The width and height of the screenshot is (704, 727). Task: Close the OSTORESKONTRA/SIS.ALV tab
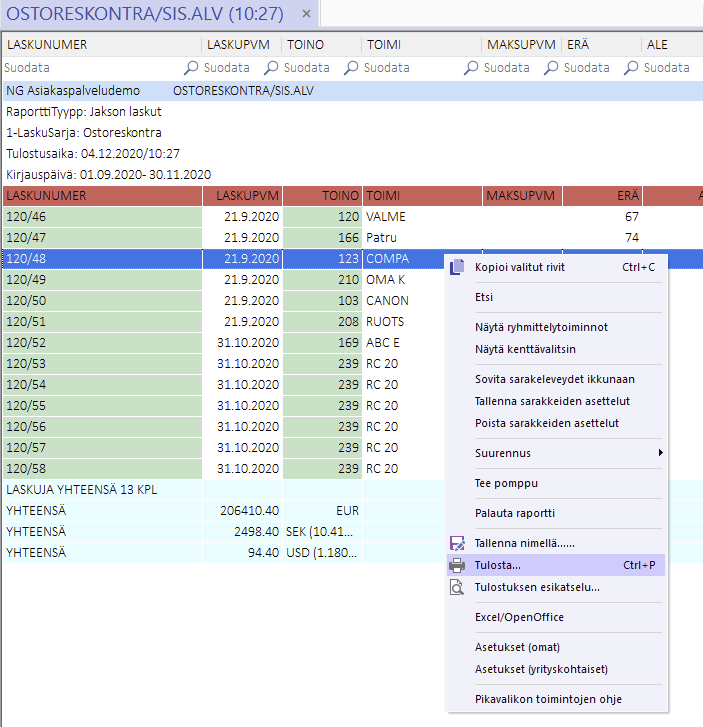(x=307, y=15)
